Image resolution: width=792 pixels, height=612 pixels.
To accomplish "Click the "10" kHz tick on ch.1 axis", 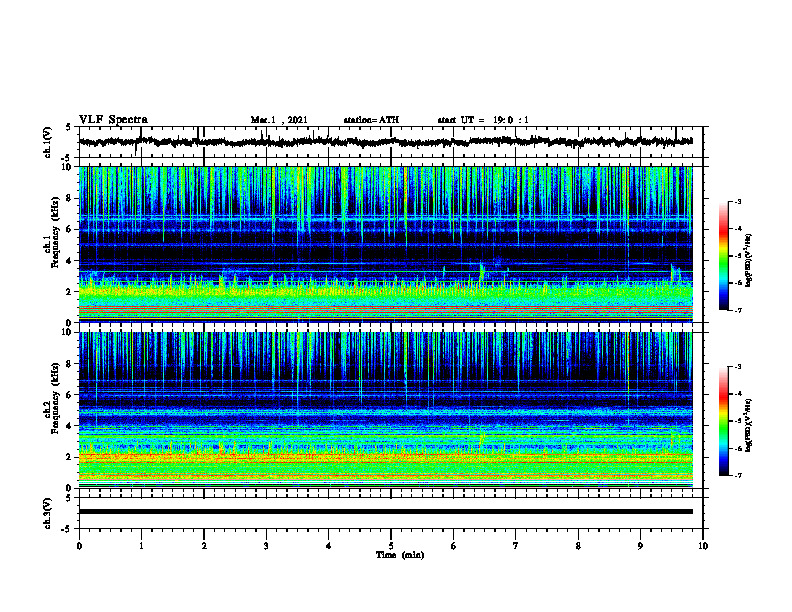I will [67, 167].
